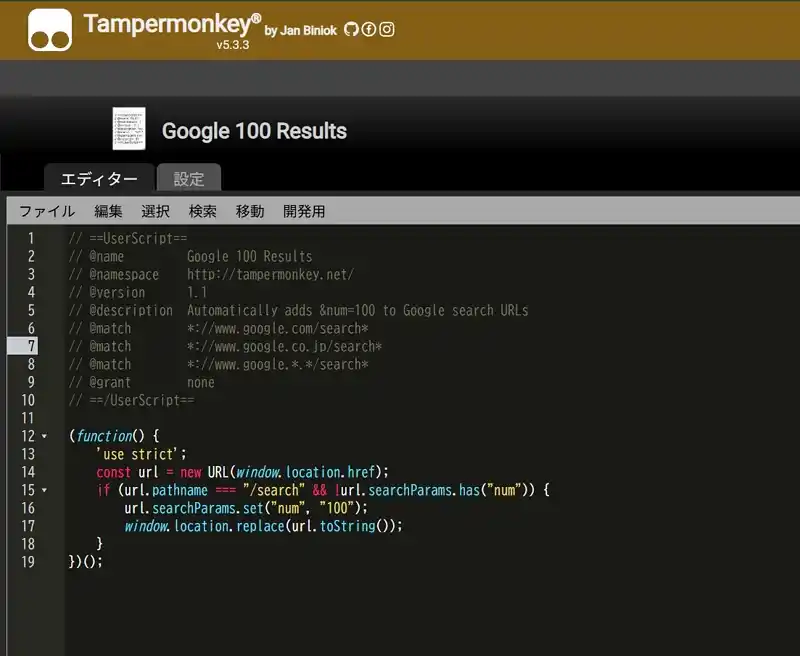Screen dimensions: 800x656
Task: Open the GitHub icon link
Action: [351, 30]
